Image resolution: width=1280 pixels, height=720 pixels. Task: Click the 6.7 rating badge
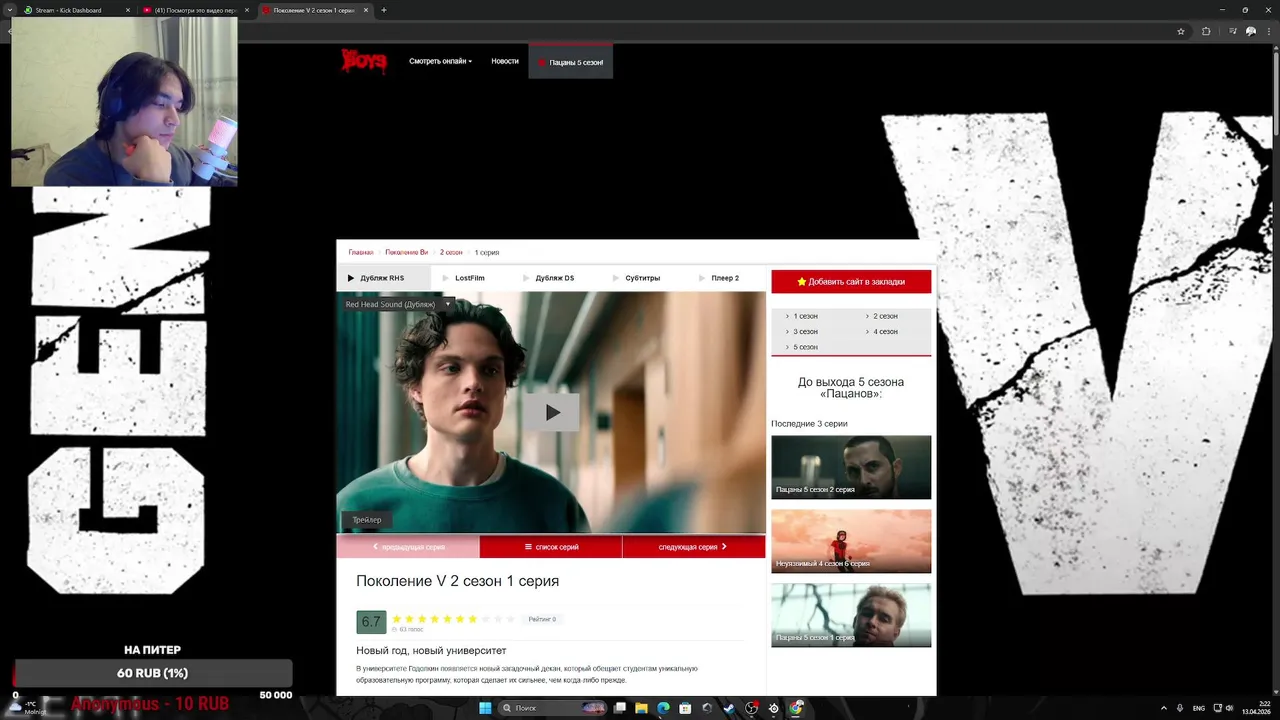[371, 622]
